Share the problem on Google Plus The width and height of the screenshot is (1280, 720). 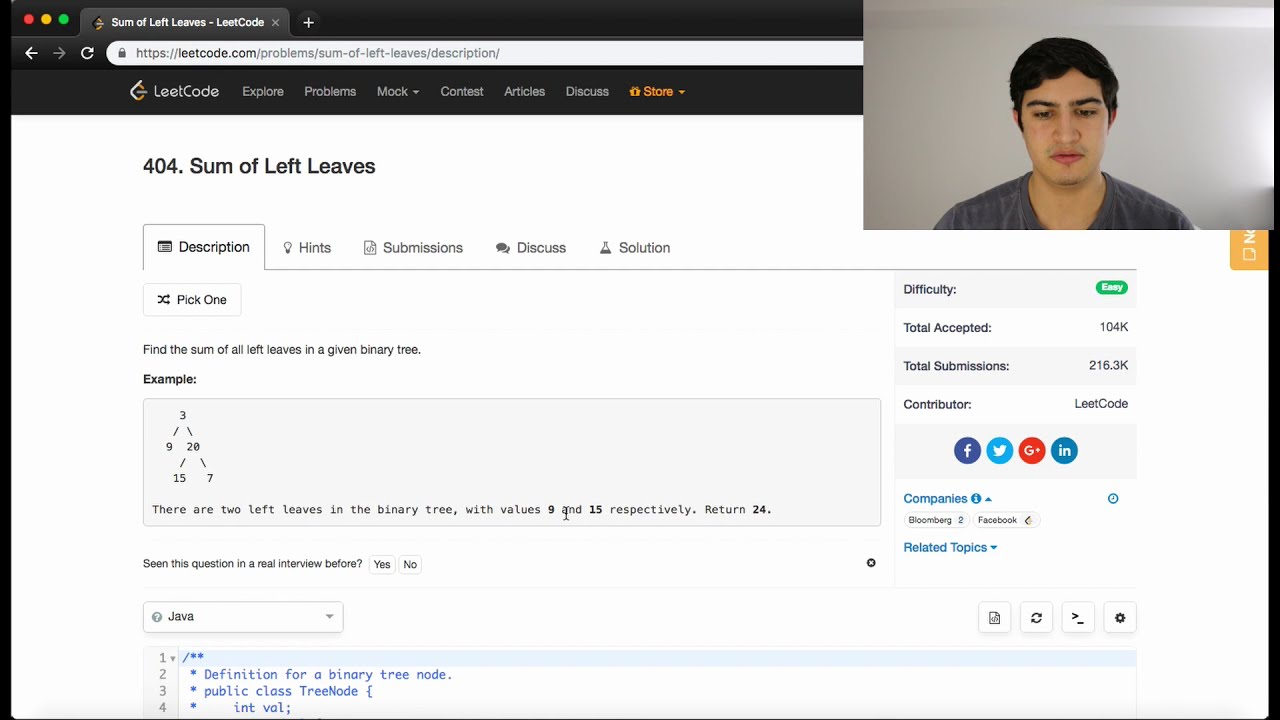pos(1032,451)
